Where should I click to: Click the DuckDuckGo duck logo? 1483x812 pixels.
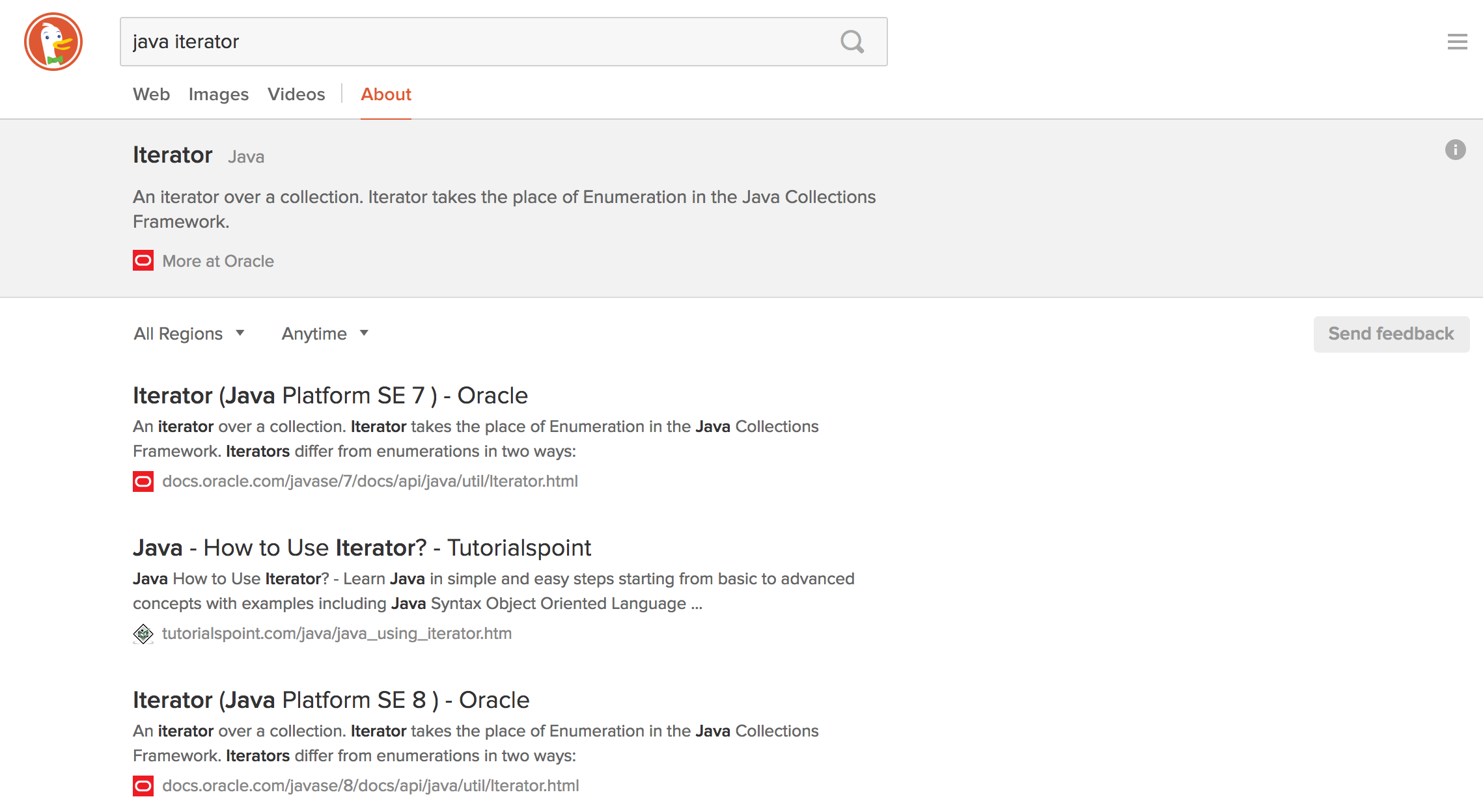(55, 41)
